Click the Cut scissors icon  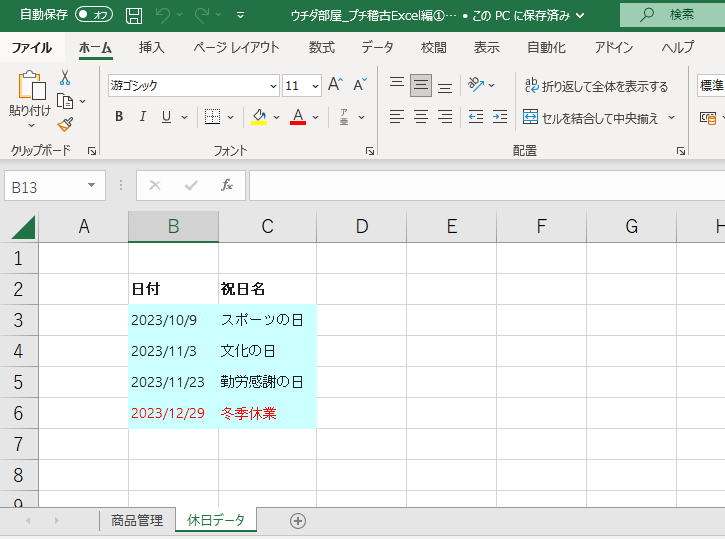click(x=65, y=77)
